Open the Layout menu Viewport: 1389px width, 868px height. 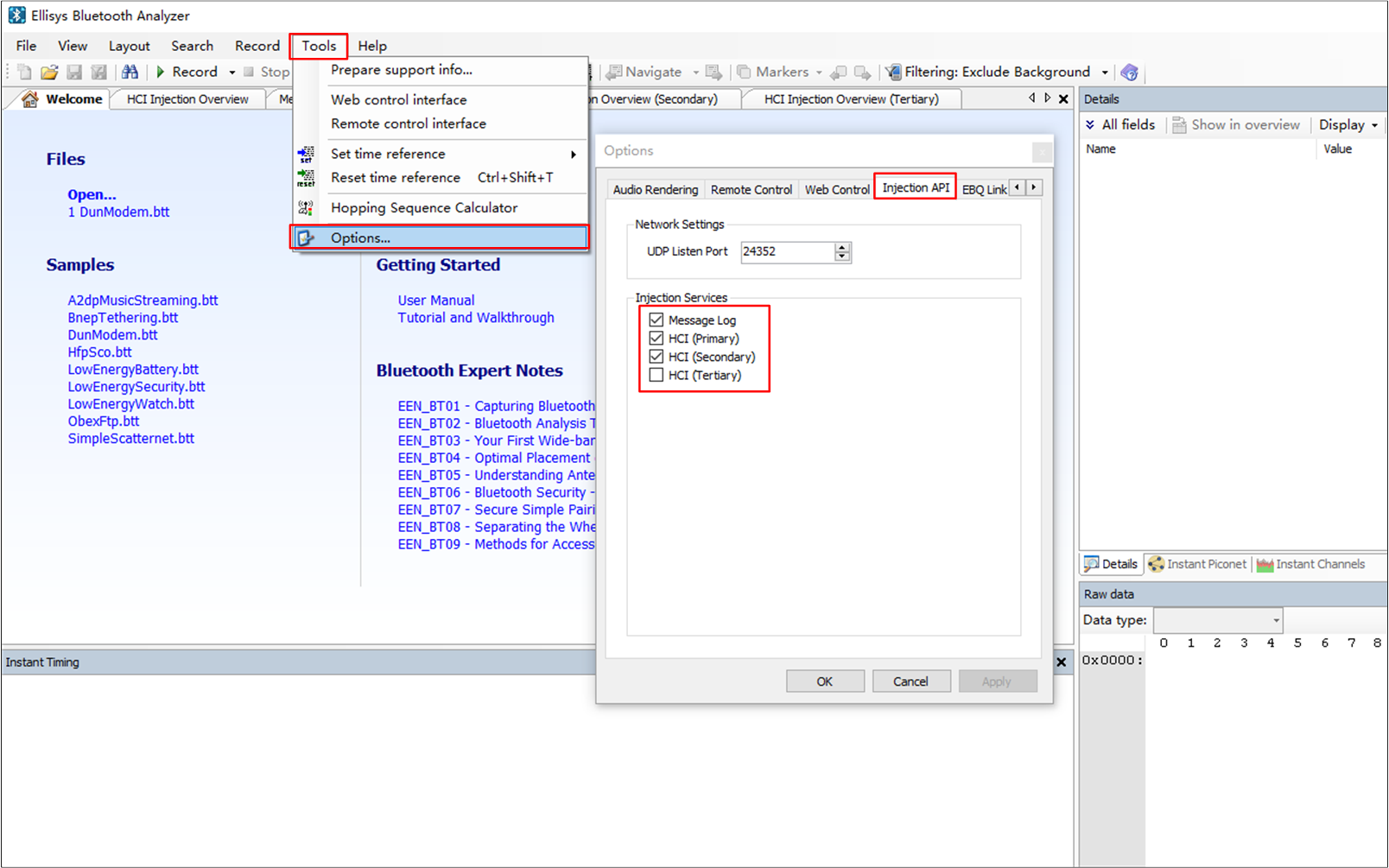point(129,46)
